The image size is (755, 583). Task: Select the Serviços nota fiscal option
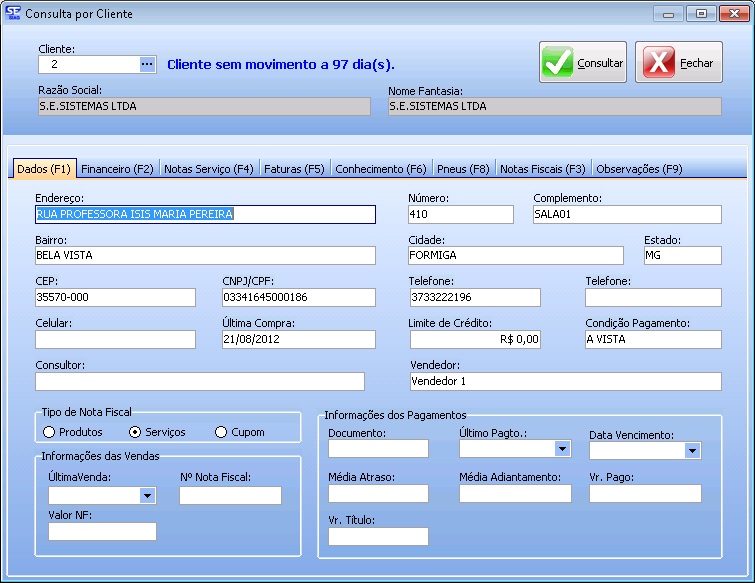[136, 432]
